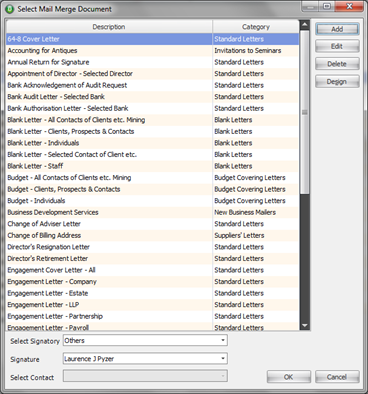This screenshot has height=394, width=368.
Task: Pick Bank Audit Letter - Selected Bank
Action: [152, 97]
